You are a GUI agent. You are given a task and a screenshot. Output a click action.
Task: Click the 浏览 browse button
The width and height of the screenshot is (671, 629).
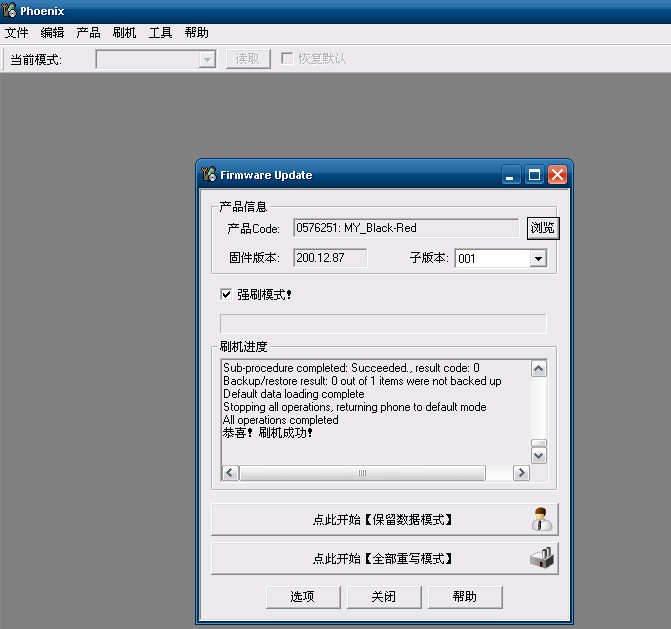(x=543, y=228)
